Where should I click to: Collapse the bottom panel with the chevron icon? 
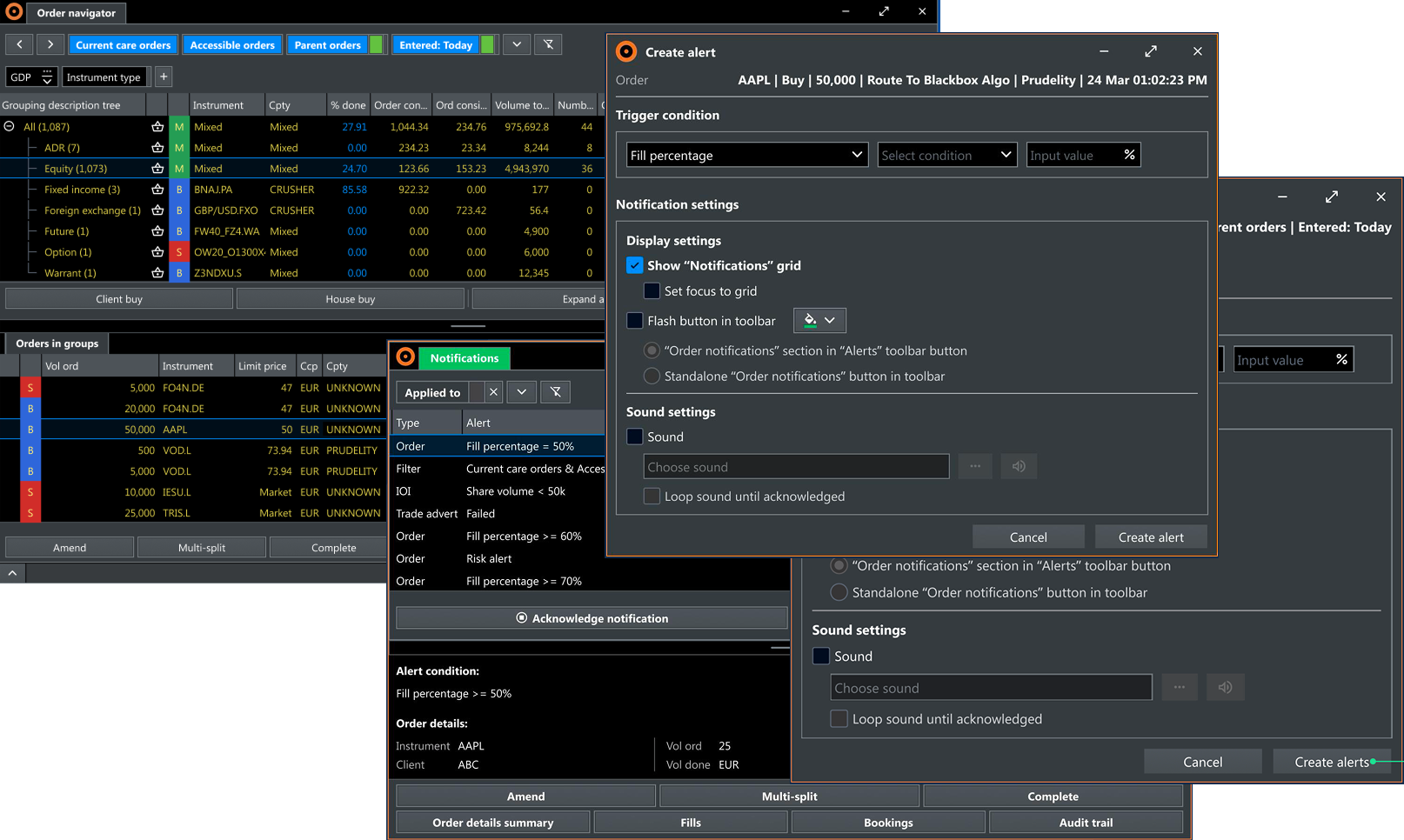pyautogui.click(x=12, y=572)
